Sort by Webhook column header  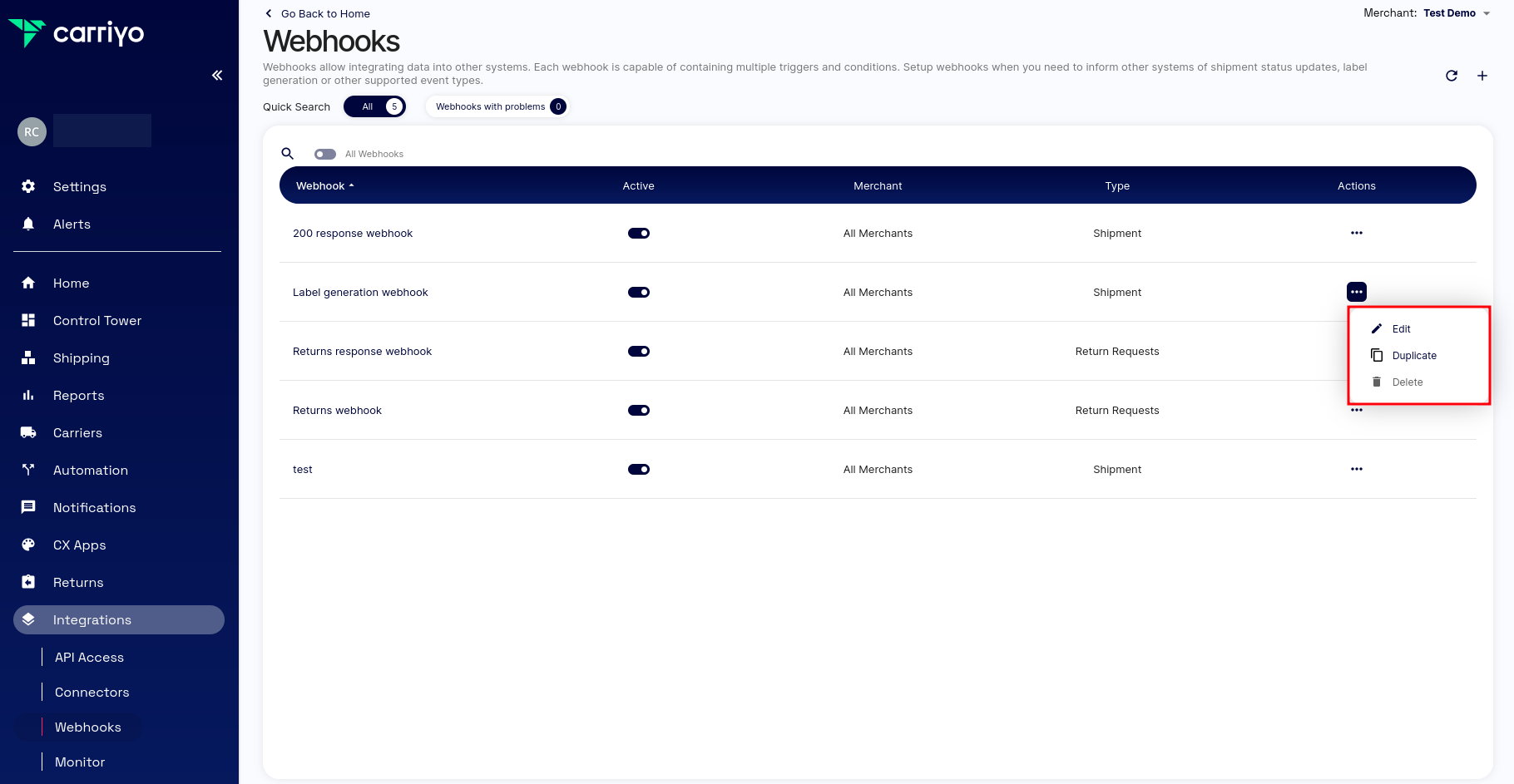pos(324,185)
